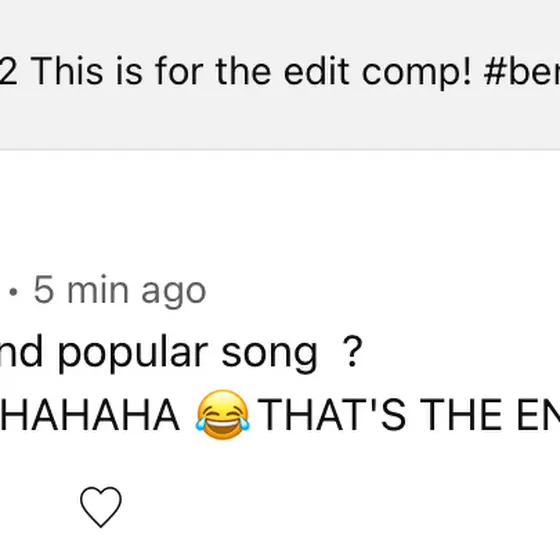Click the caption "This is for the edit comp!"
Image resolution: width=560 pixels, height=560 pixels.
251,72
